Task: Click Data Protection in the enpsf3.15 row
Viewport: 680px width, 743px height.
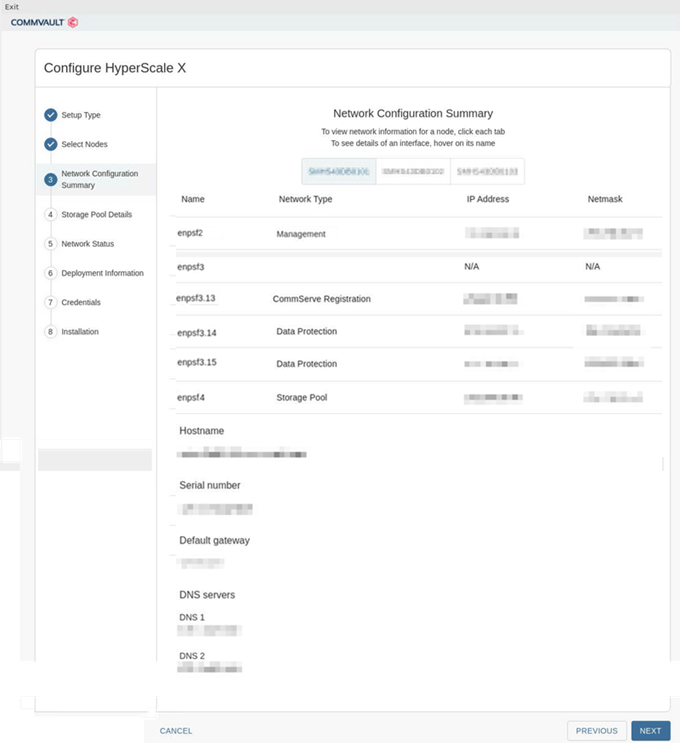Action: coord(307,364)
